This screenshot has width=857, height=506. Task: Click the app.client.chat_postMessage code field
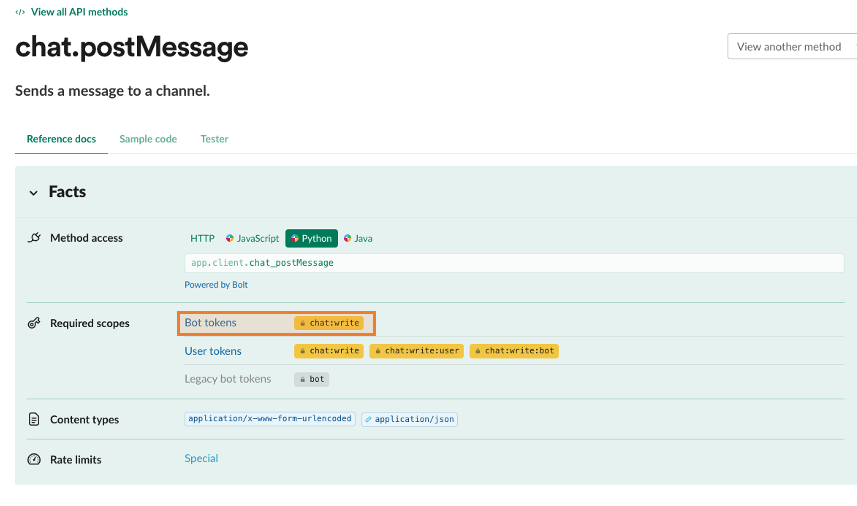pyautogui.click(x=514, y=263)
